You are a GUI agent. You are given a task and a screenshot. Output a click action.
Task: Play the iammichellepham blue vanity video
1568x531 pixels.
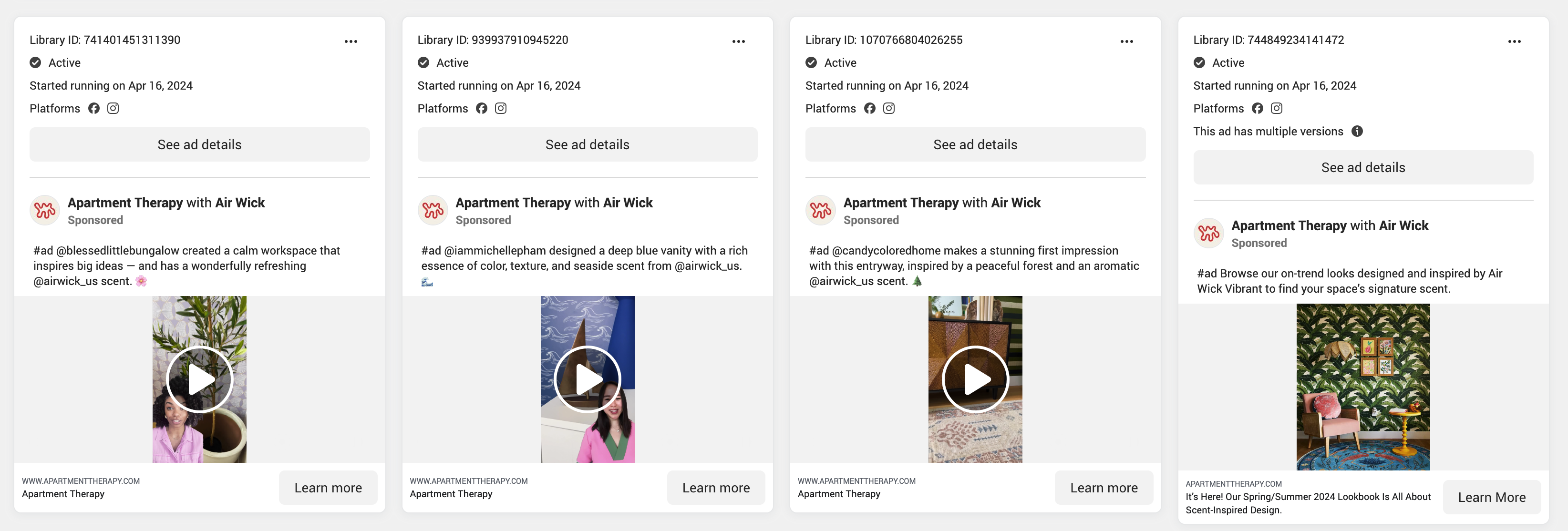588,379
